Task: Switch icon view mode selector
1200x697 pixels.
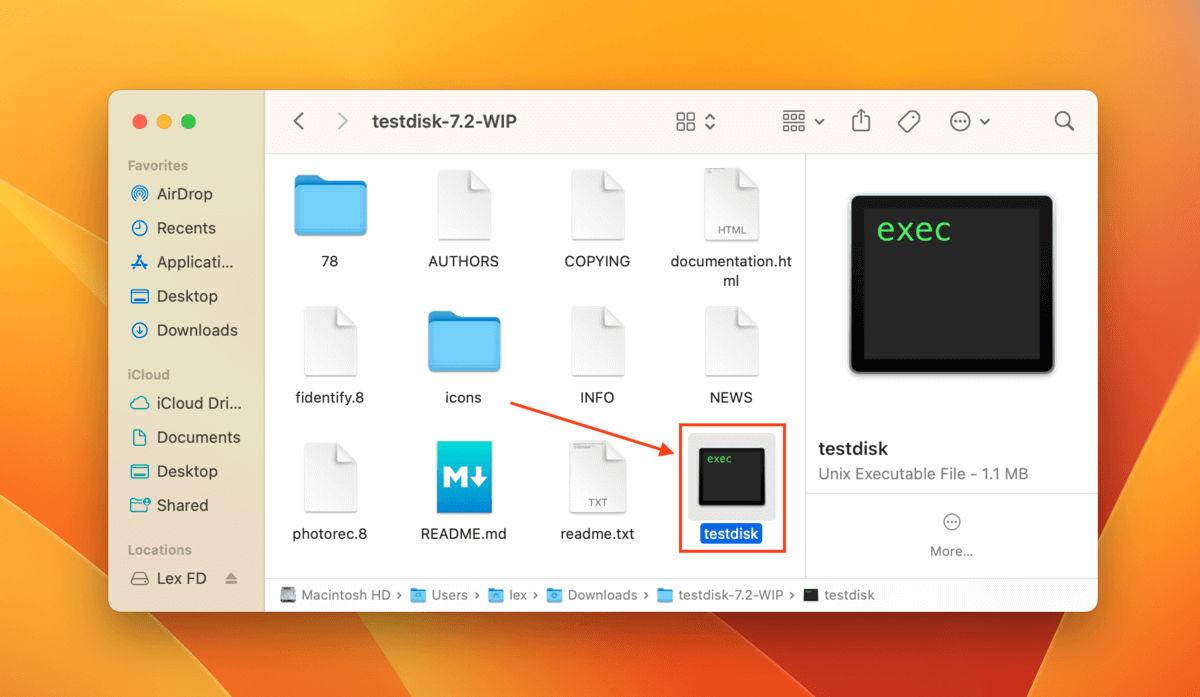Action: coord(696,122)
